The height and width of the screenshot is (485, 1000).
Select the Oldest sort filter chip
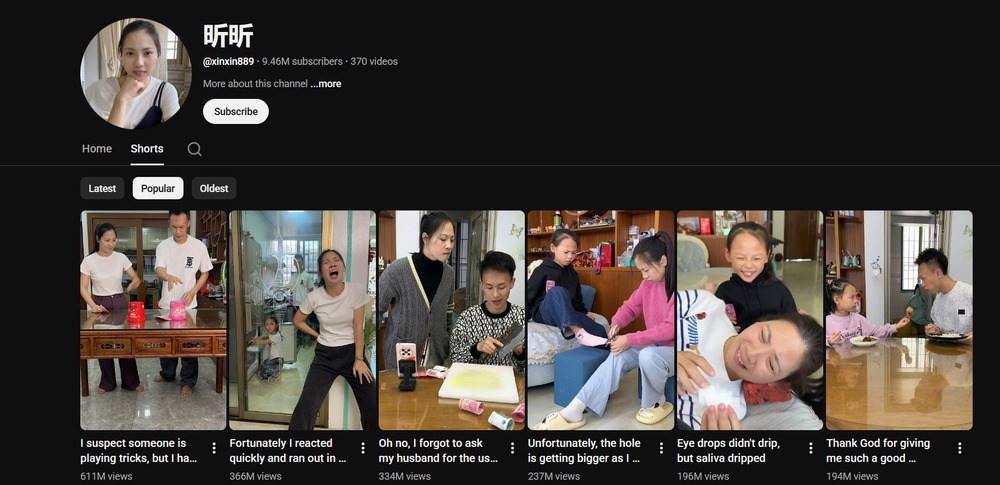(x=214, y=188)
